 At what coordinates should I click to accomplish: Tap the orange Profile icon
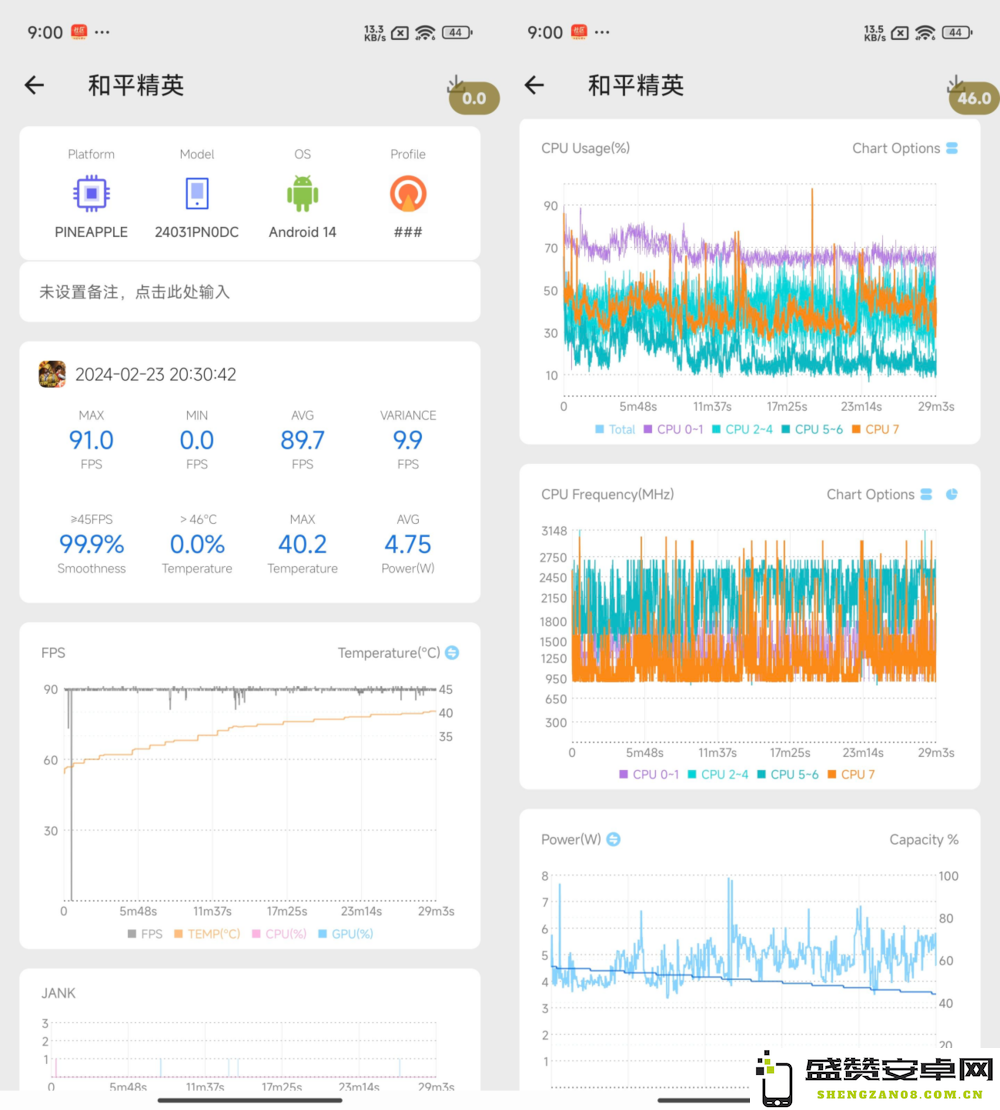408,193
